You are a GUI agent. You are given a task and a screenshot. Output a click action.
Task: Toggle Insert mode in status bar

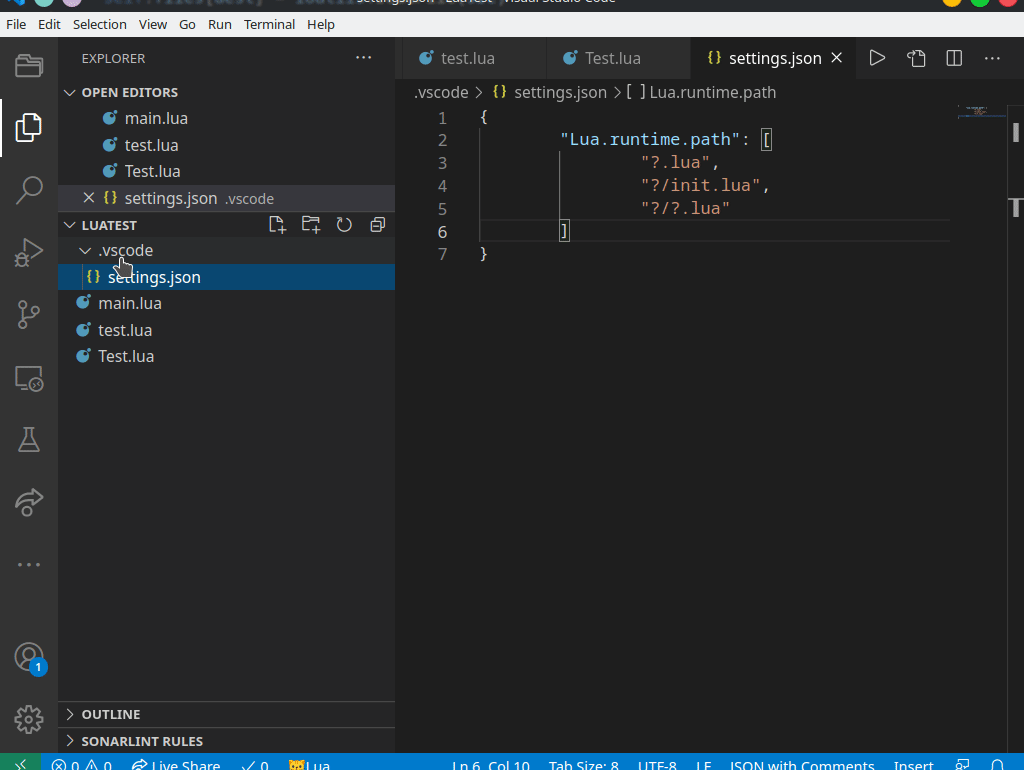913,764
